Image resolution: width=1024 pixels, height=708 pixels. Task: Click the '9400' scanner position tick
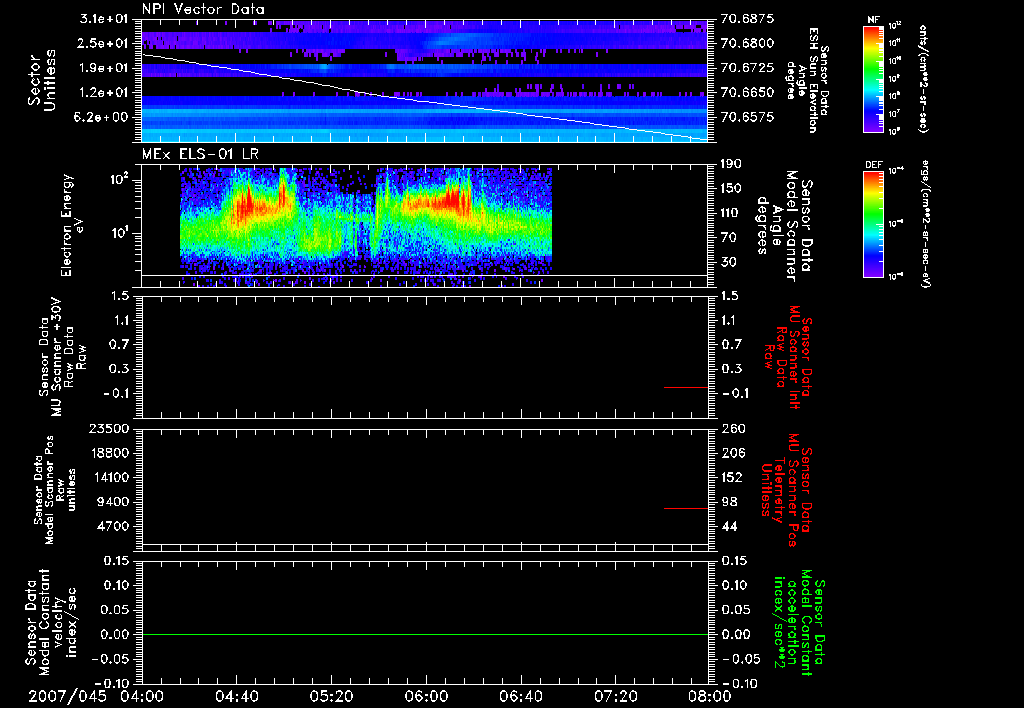pyautogui.click(x=112, y=502)
